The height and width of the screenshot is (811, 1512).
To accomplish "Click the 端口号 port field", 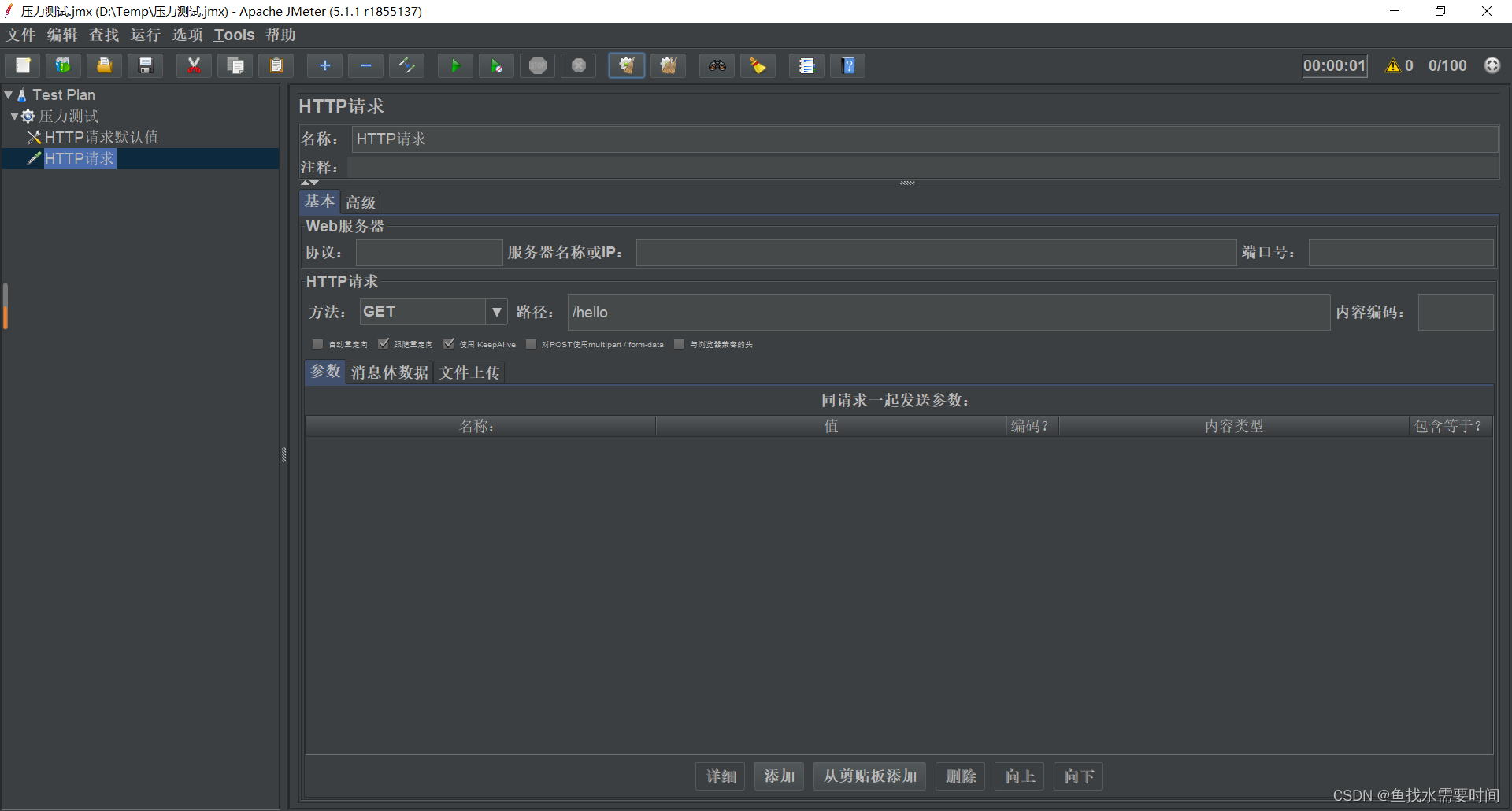I will pos(1401,253).
